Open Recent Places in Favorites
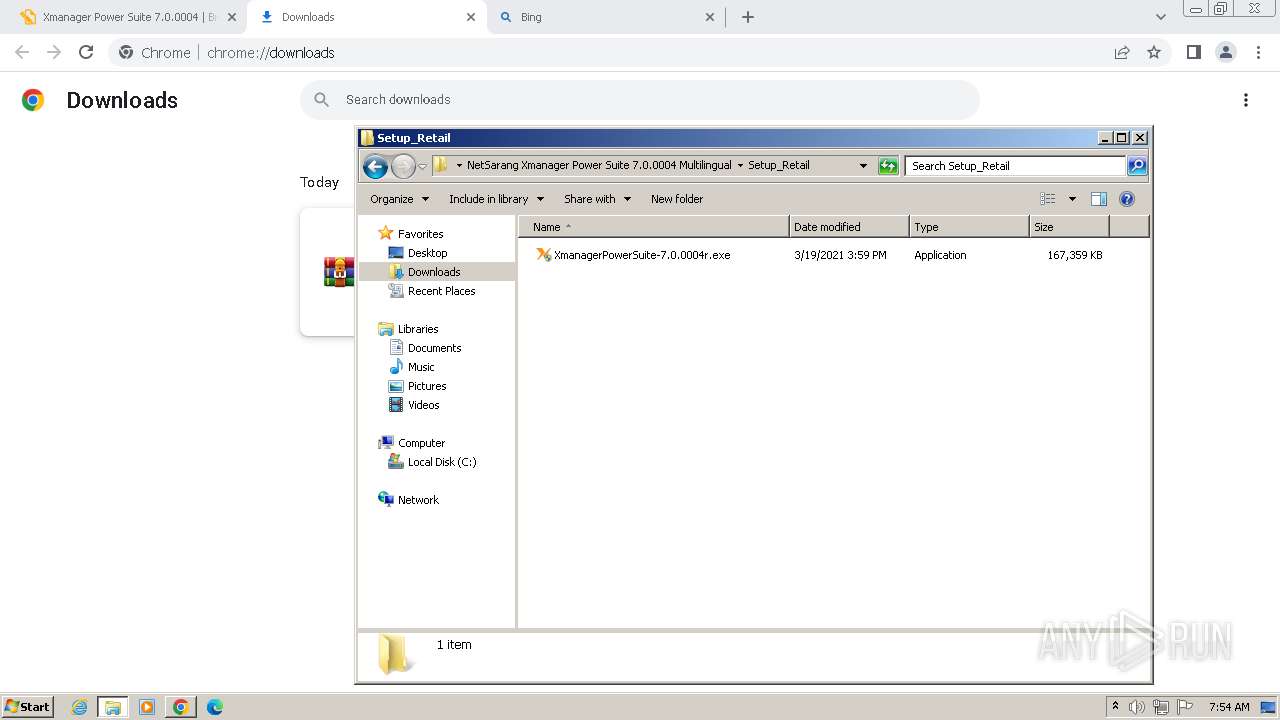Image resolution: width=1280 pixels, height=720 pixels. click(x=441, y=291)
